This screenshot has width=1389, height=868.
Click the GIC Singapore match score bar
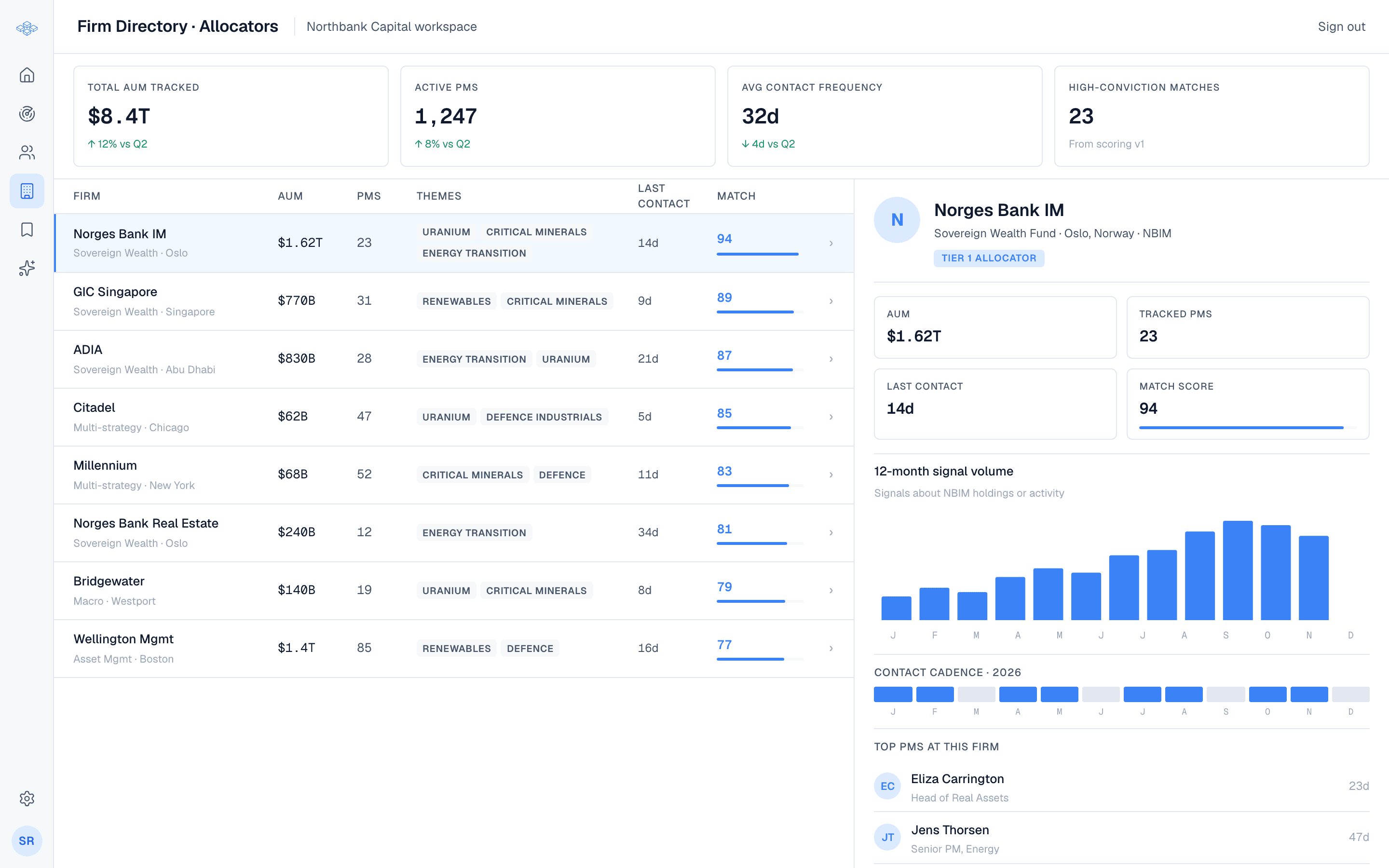point(760,312)
